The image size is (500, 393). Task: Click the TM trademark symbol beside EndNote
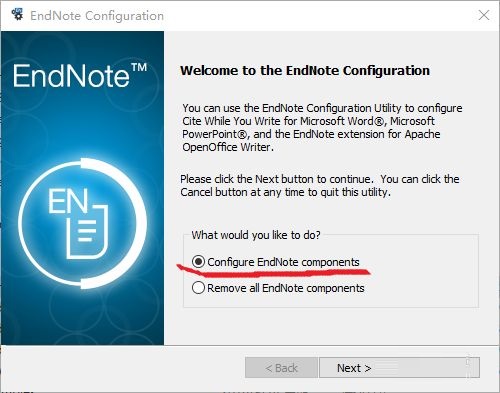point(139,67)
